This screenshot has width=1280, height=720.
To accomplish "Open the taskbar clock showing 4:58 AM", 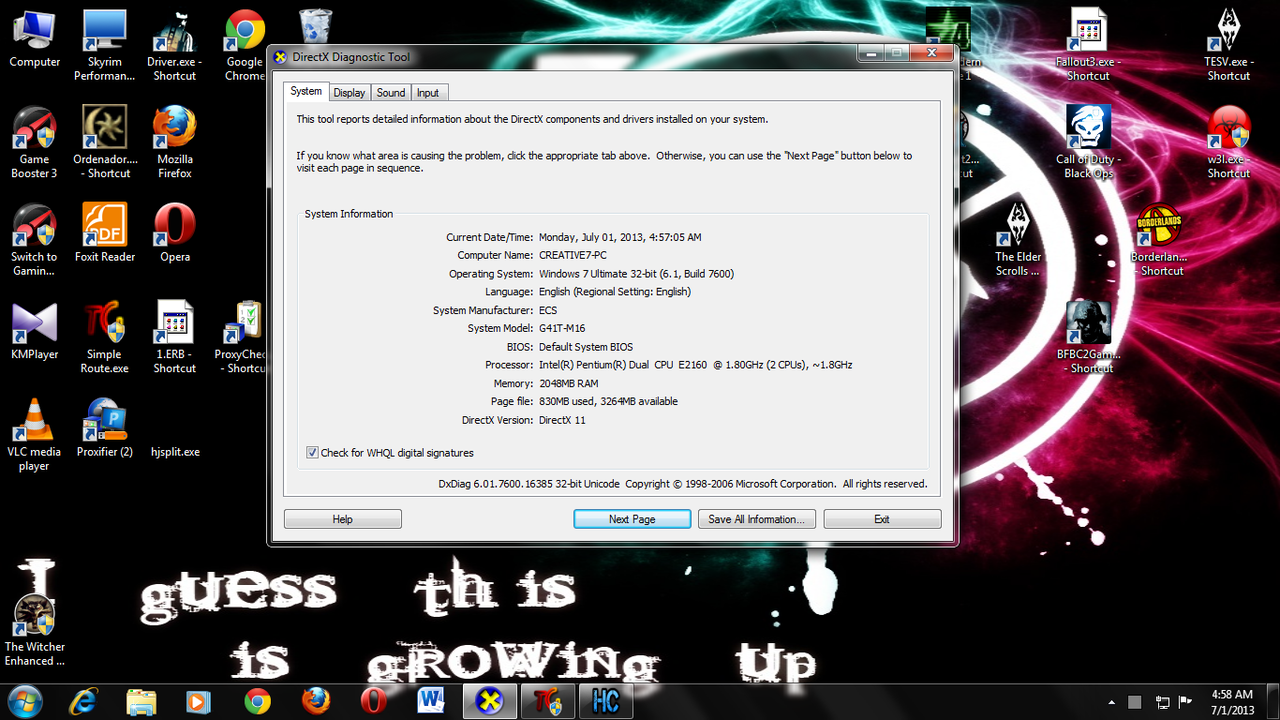I will (x=1231, y=702).
